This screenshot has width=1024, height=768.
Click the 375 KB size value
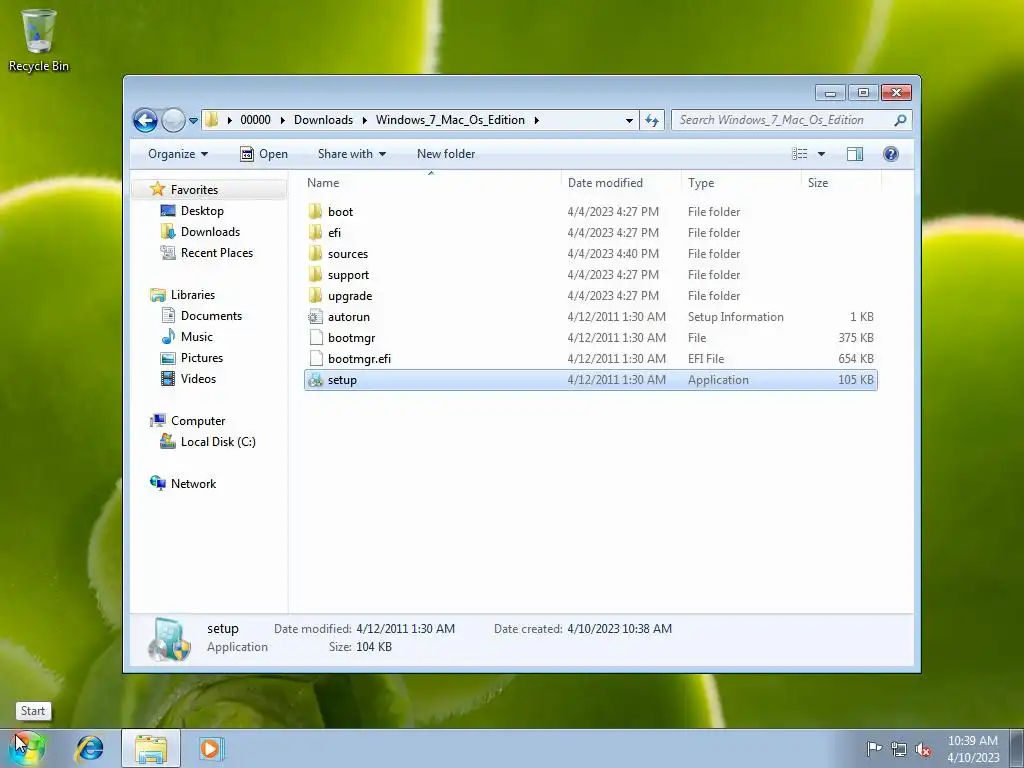point(856,338)
